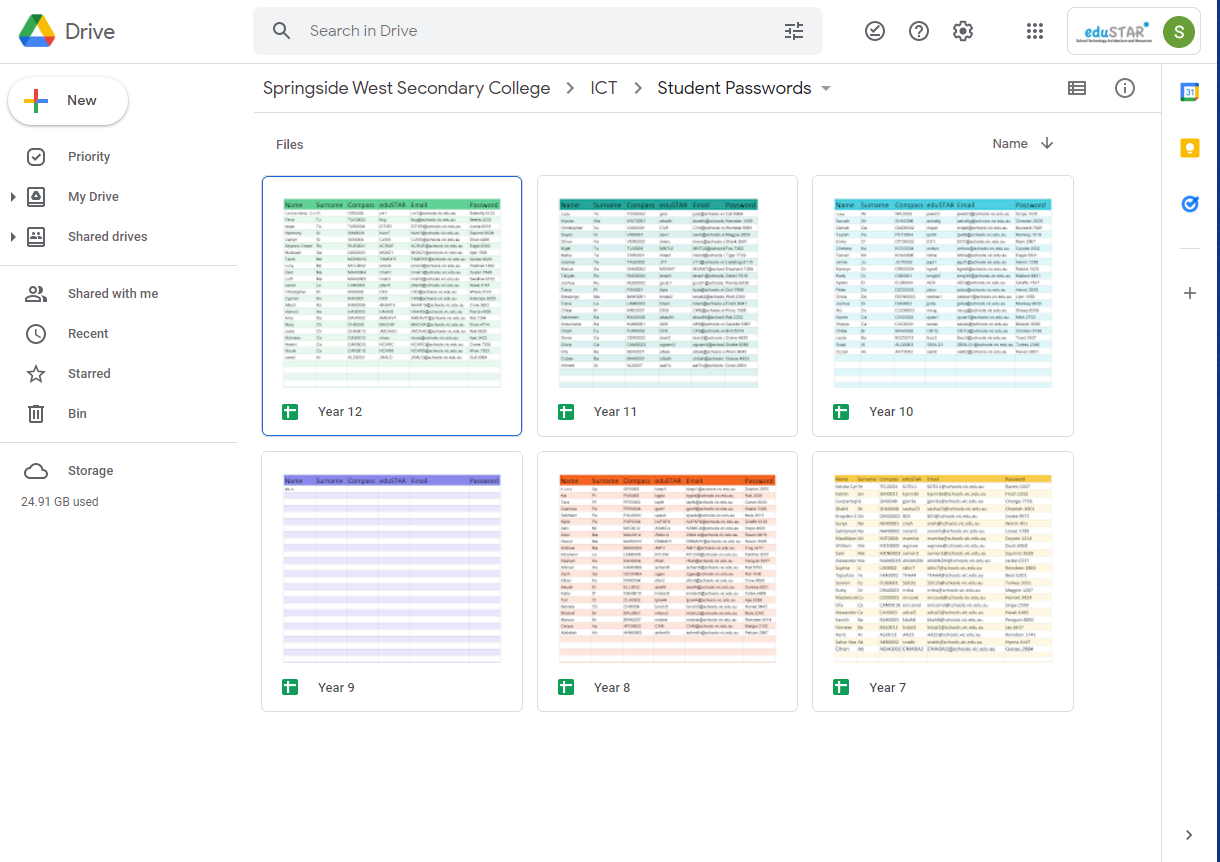This screenshot has height=862, width=1220.
Task: Open the Starred section
Action: pos(89,373)
